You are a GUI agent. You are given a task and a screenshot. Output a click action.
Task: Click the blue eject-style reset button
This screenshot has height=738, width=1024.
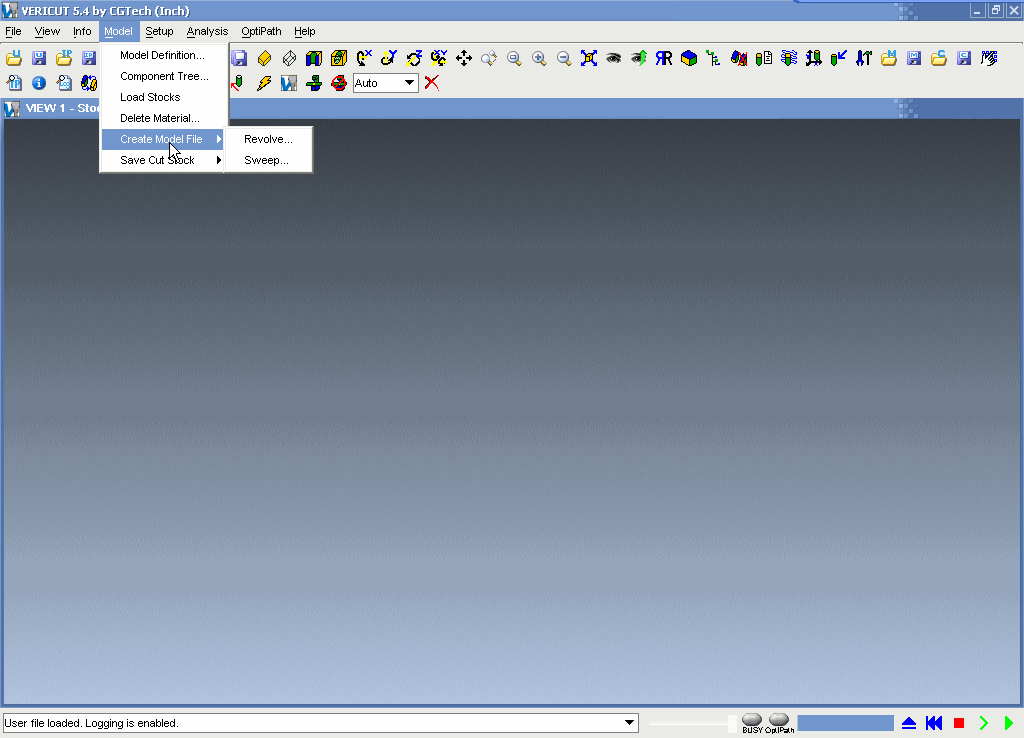[x=909, y=723]
